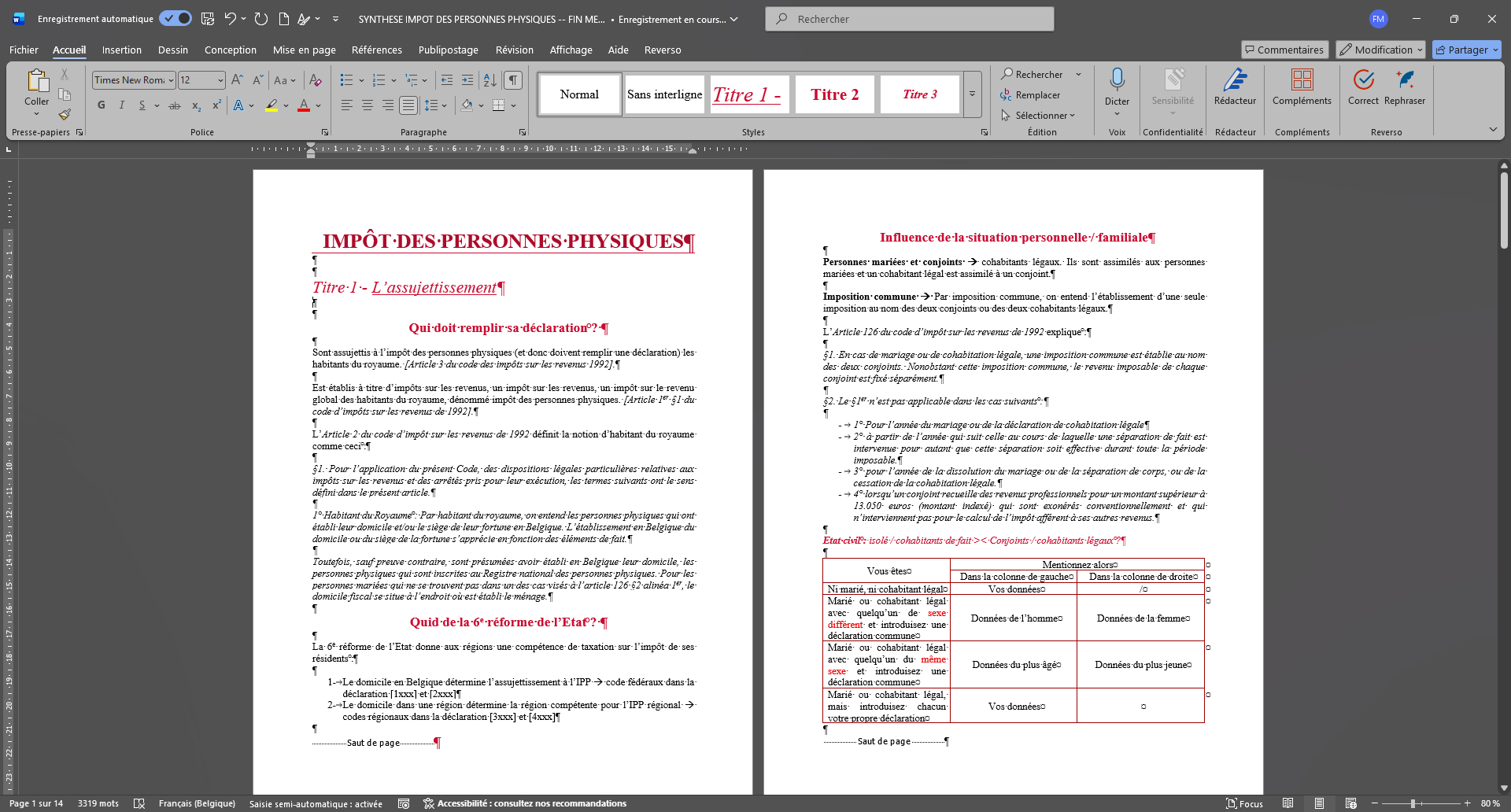Apply subscript formatting
This screenshot has height=812, width=1511.
(196, 105)
